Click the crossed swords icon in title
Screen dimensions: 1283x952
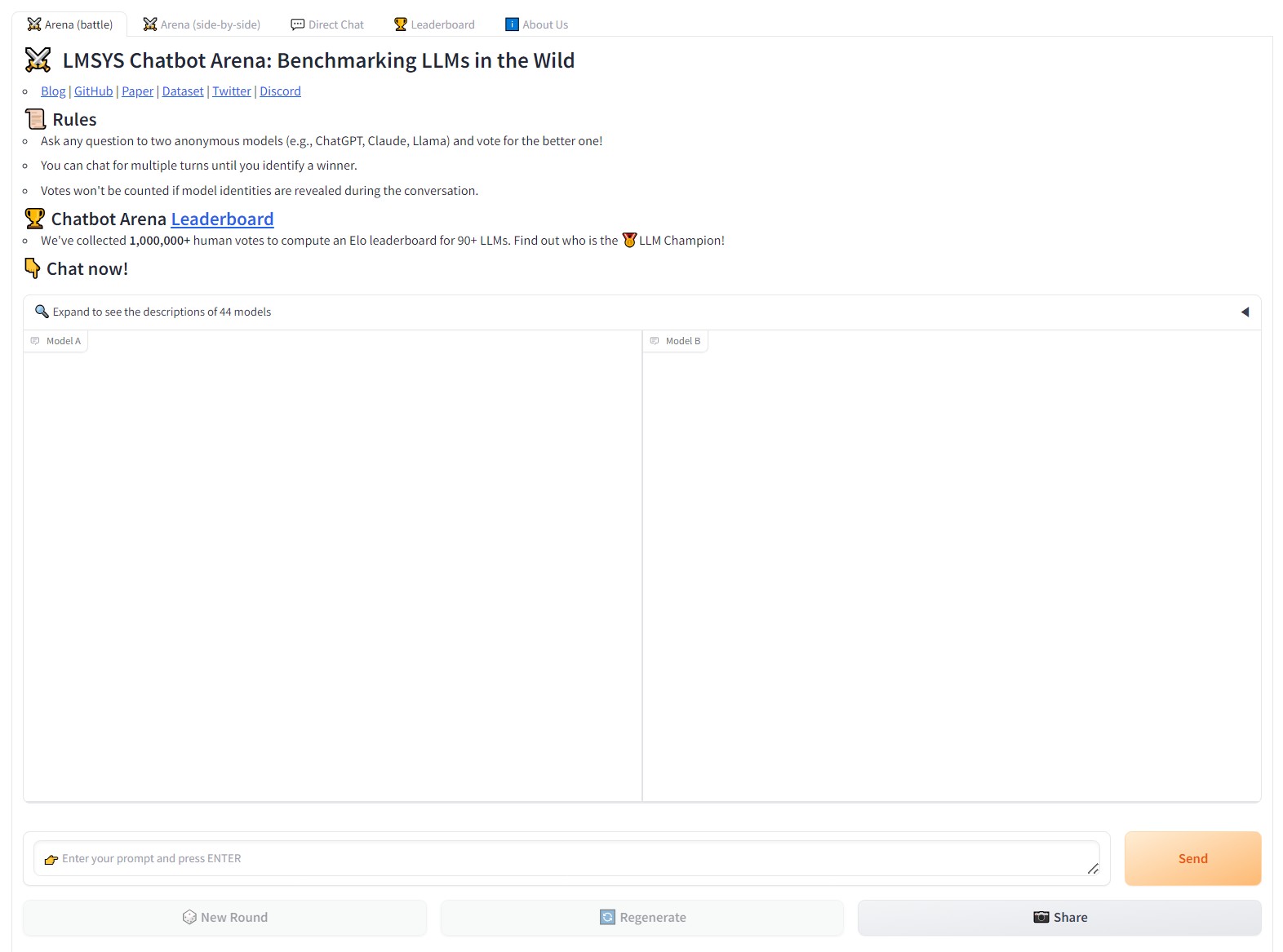(38, 60)
